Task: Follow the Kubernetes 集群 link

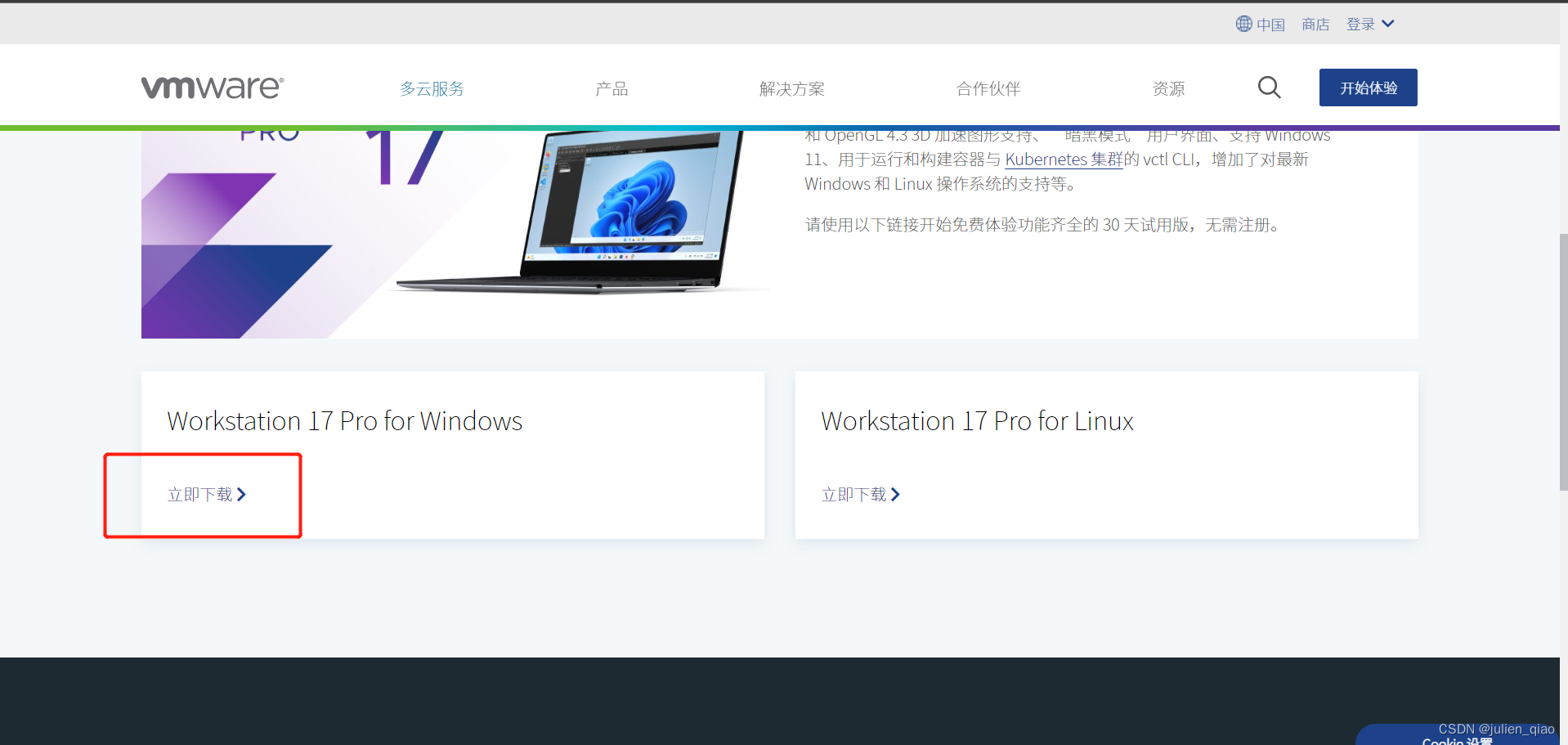Action: tap(1064, 159)
